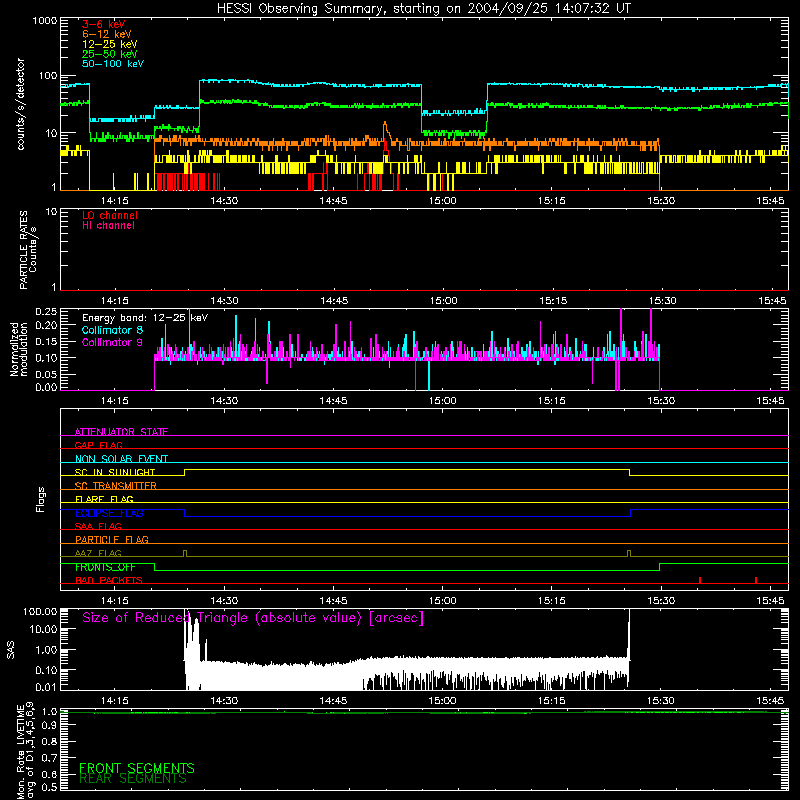The image size is (800, 800).
Task: Click the FRONT SEGMENTS legend label
Action: click(x=137, y=768)
